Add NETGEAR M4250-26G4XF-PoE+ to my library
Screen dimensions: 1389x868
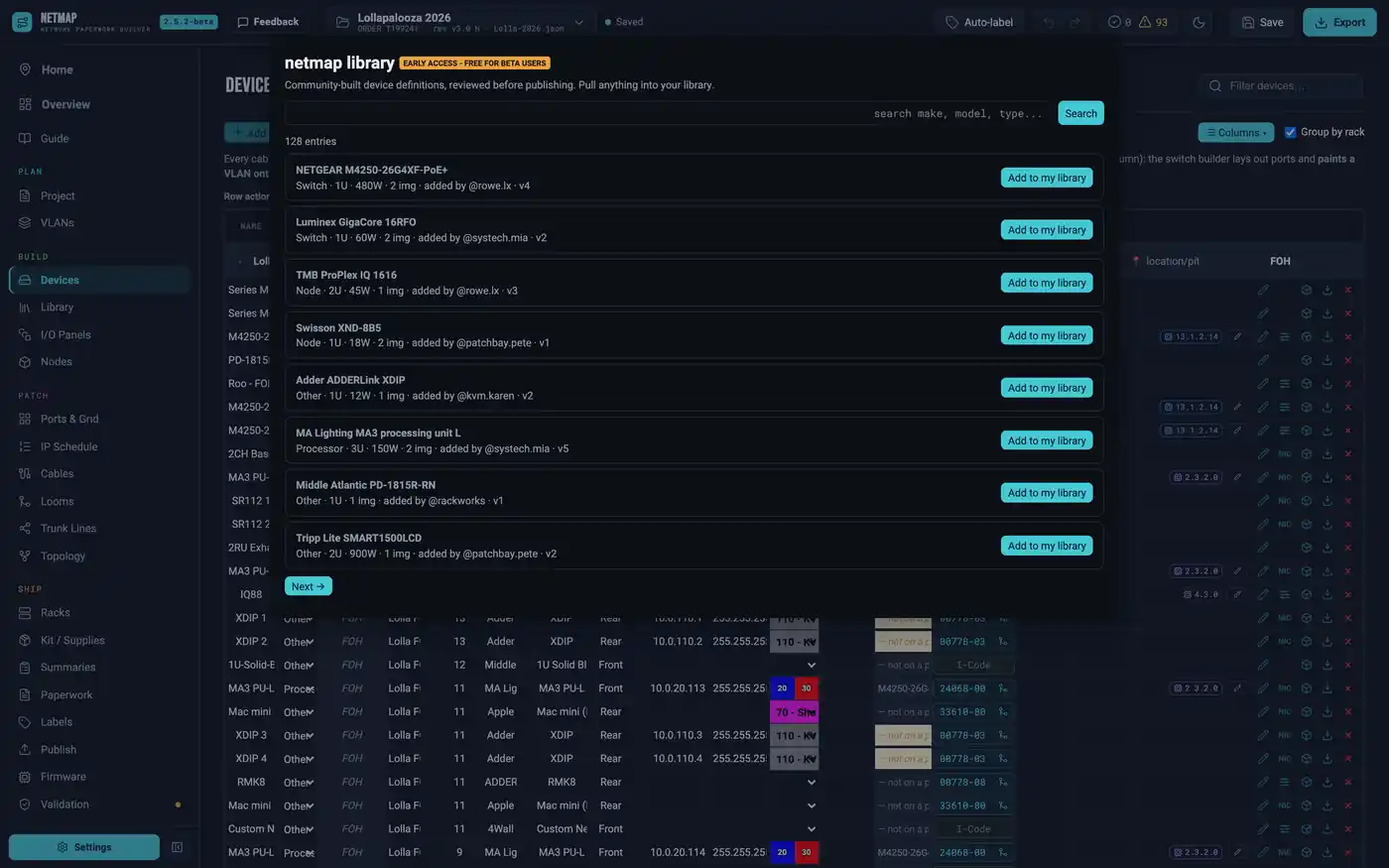point(1047,178)
